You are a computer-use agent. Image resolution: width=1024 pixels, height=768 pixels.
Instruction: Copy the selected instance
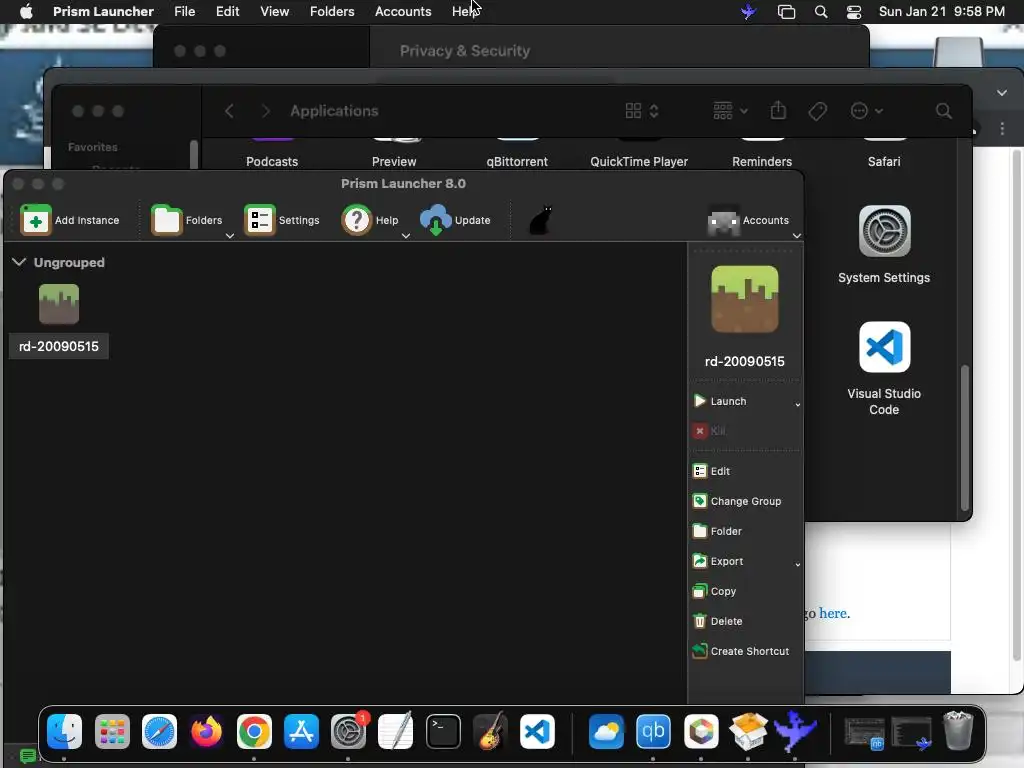[x=714, y=591]
